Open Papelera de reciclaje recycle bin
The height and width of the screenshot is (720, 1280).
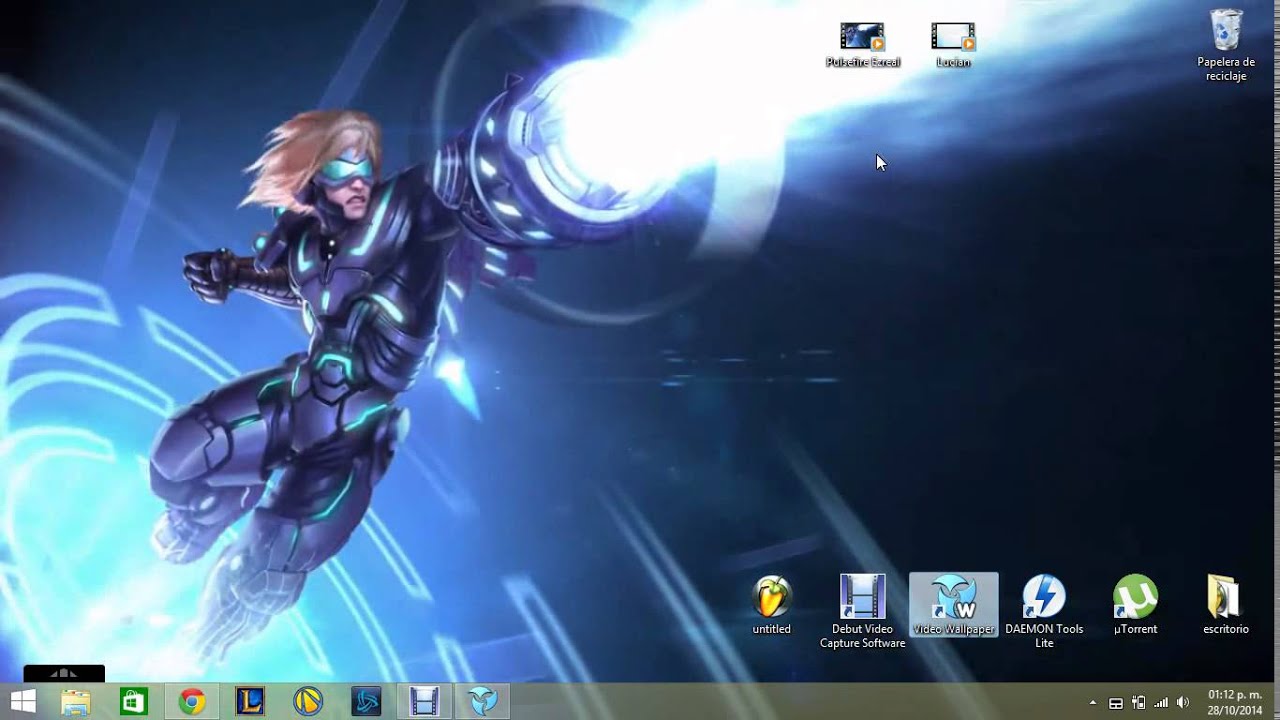point(1226,45)
